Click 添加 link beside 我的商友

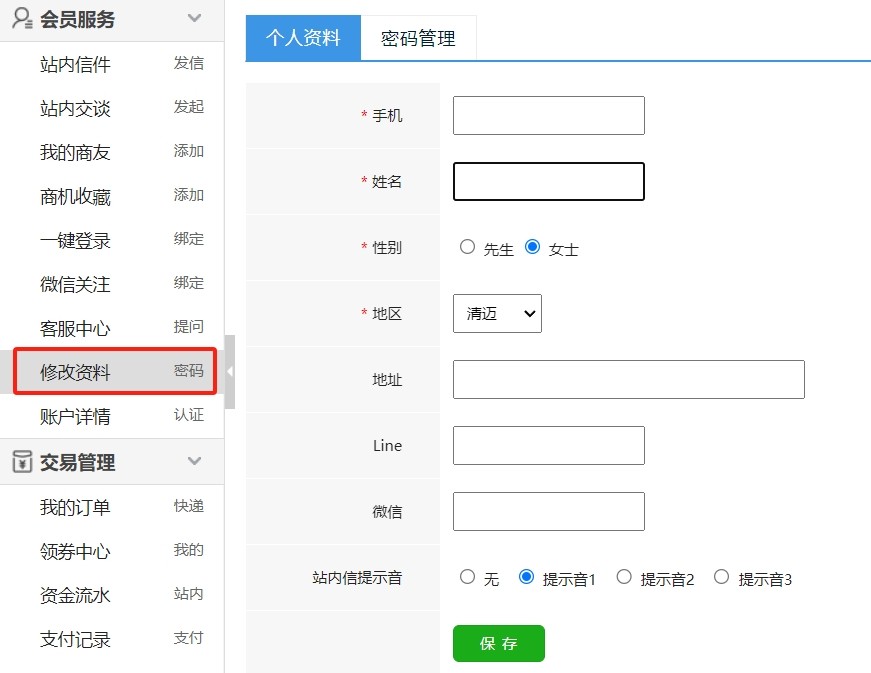(x=189, y=150)
